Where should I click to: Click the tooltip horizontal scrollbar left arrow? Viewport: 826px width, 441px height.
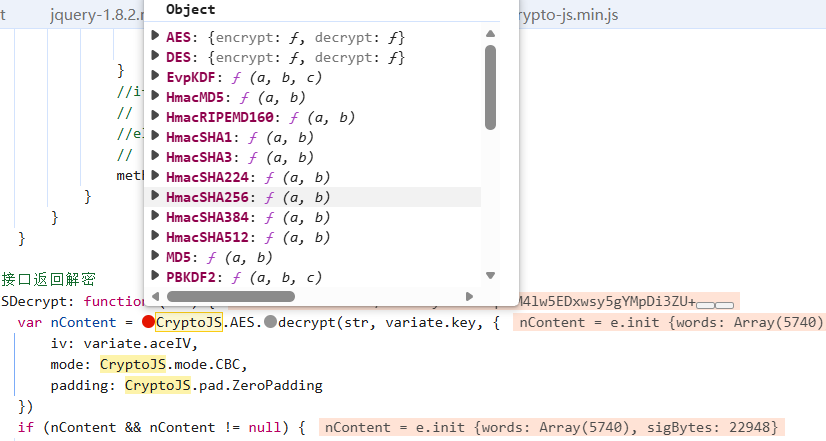point(155,297)
